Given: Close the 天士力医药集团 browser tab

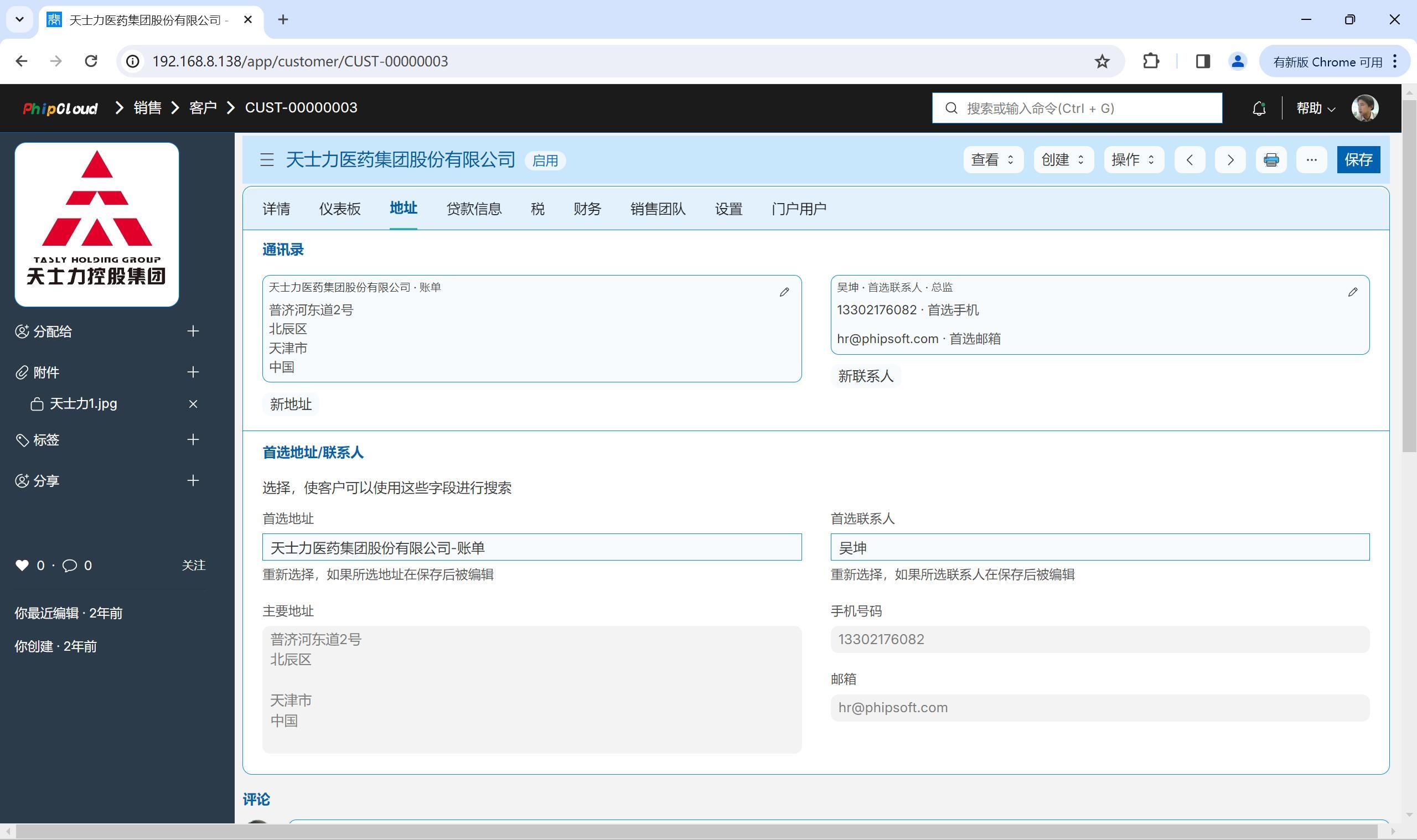Looking at the screenshot, I should 247,20.
